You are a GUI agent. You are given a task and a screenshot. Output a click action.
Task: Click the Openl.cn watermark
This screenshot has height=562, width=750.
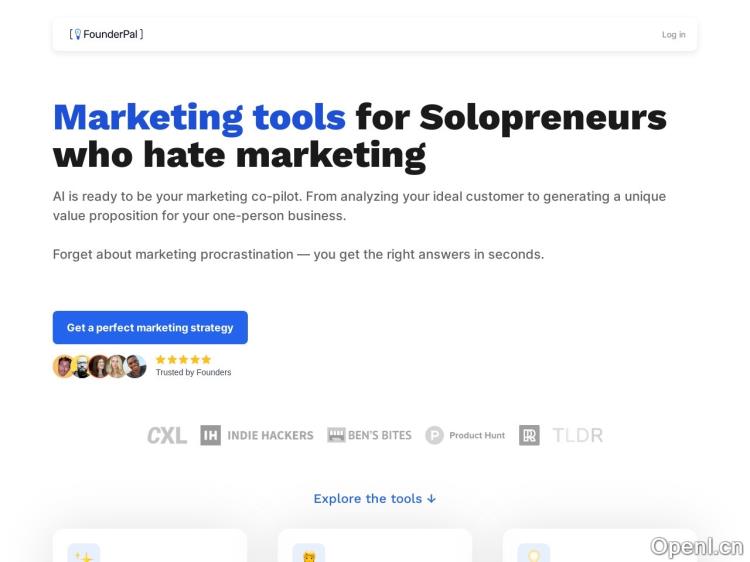pyautogui.click(x=696, y=546)
